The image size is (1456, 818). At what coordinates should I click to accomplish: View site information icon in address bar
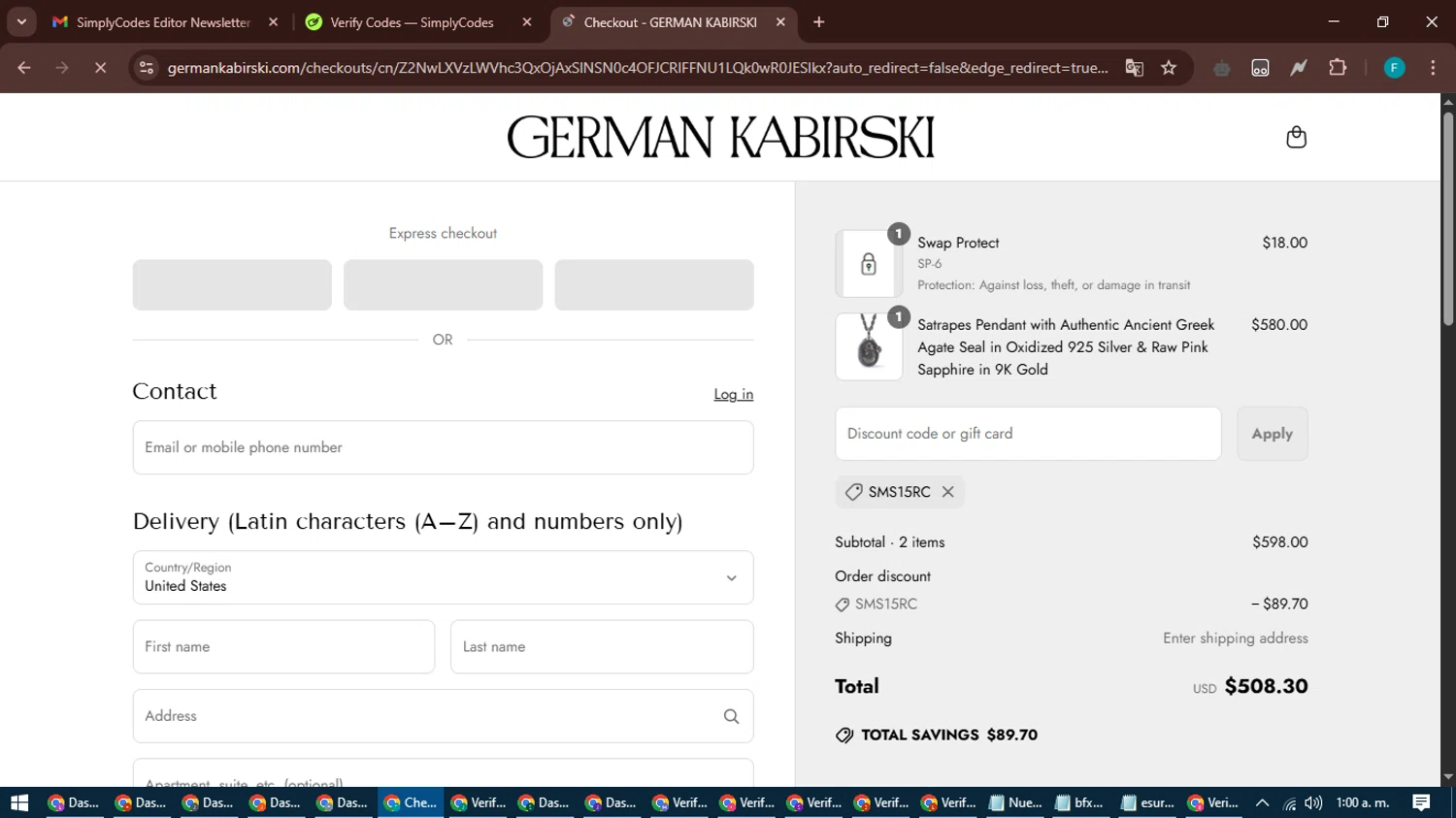pos(147,68)
